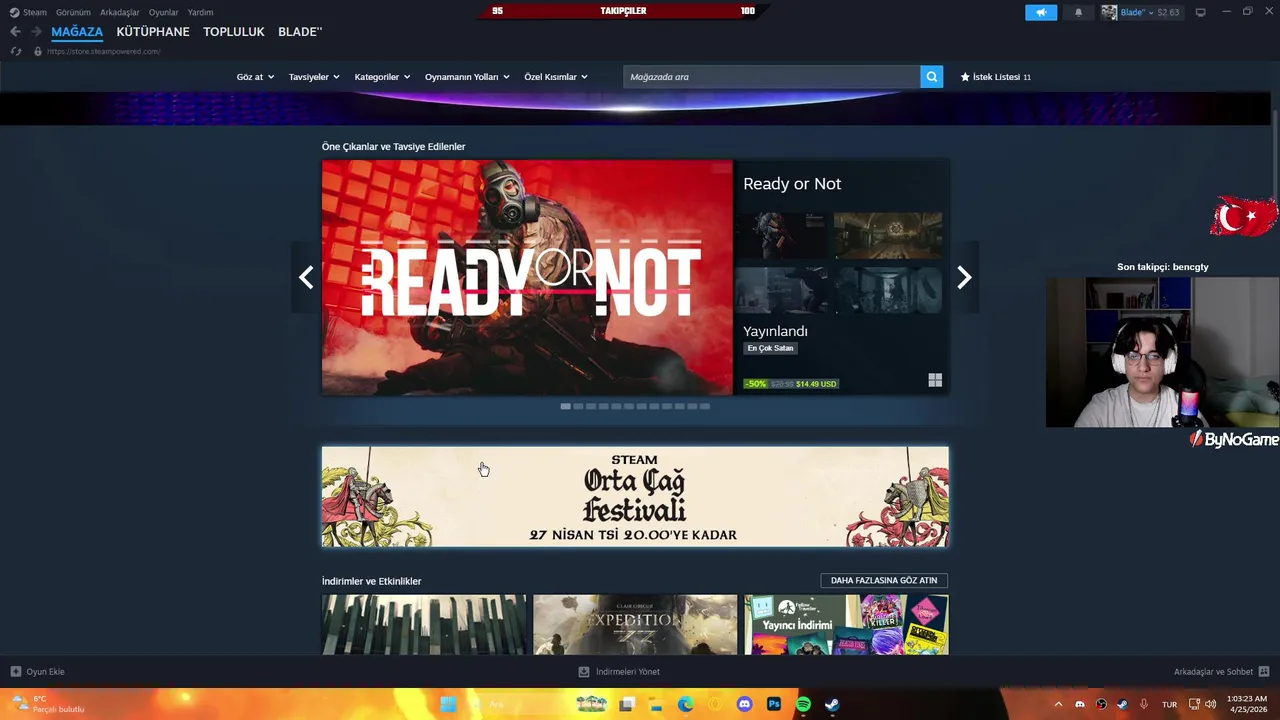The height and width of the screenshot is (720, 1280).
Task: Click the Mağazada ara search field
Action: (772, 77)
